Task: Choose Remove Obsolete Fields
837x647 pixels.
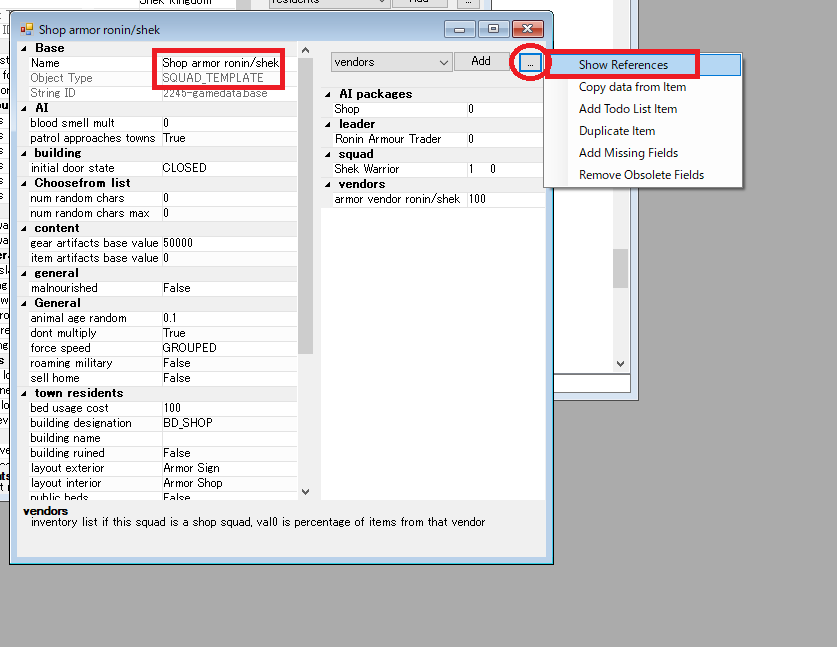Action: click(x=641, y=175)
